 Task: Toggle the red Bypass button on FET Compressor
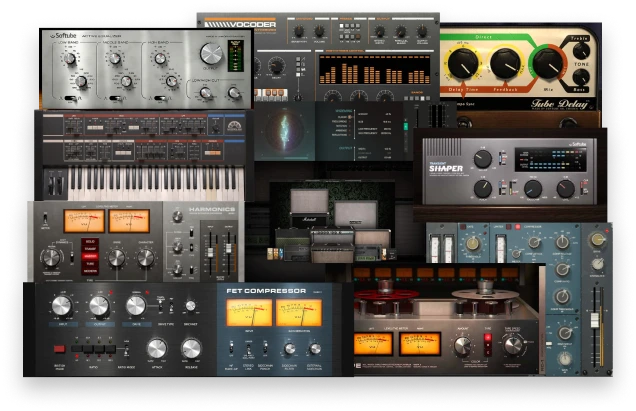(59, 350)
